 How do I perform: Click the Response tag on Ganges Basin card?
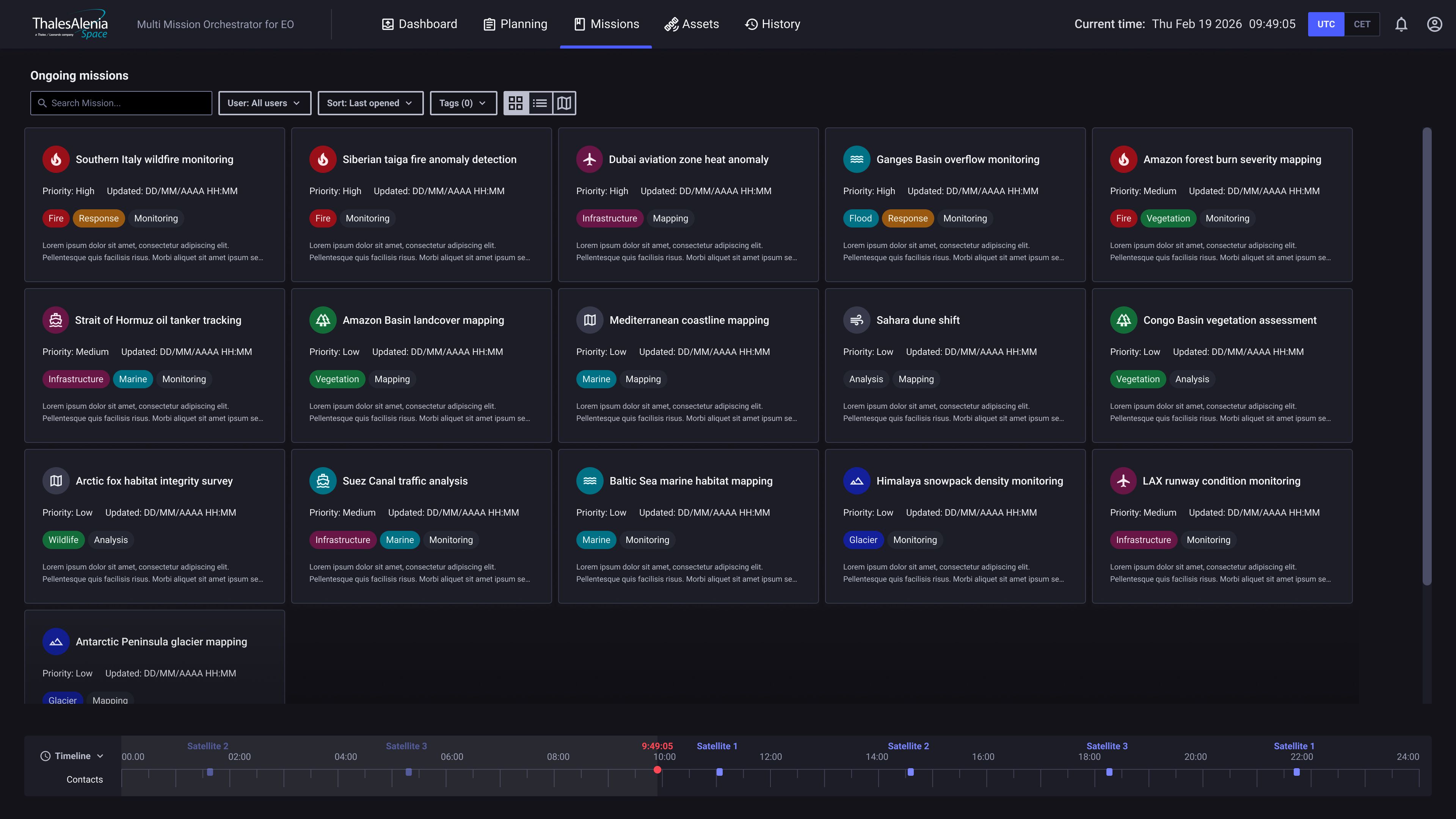point(907,218)
